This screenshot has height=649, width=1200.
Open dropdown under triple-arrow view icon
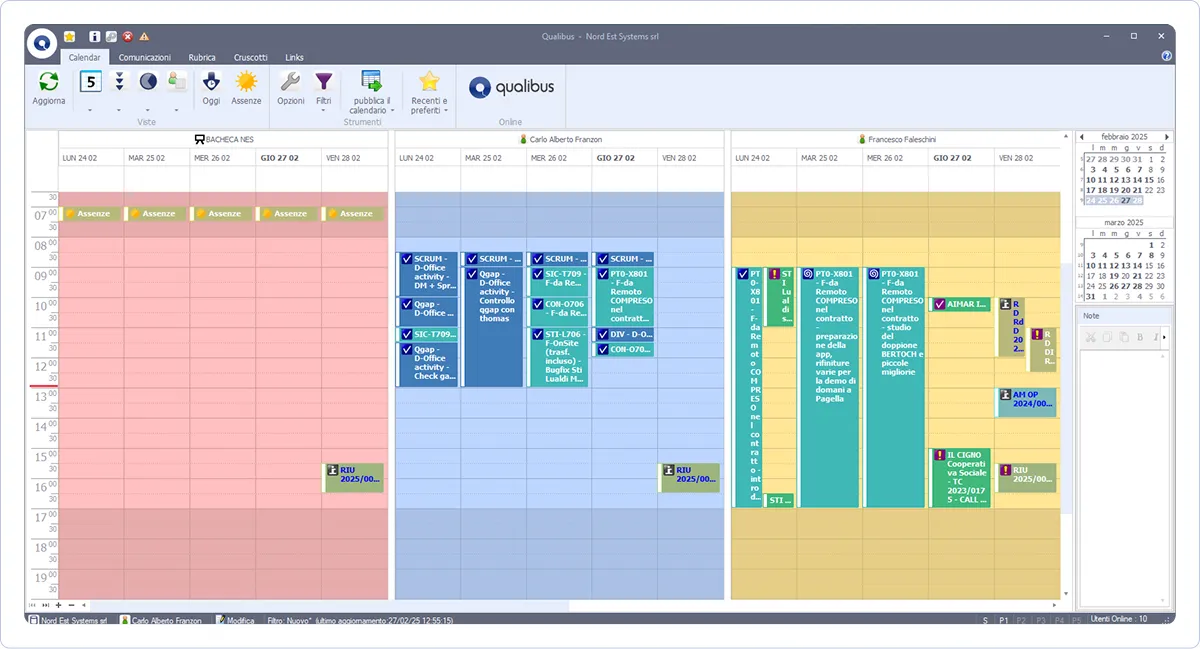119,109
